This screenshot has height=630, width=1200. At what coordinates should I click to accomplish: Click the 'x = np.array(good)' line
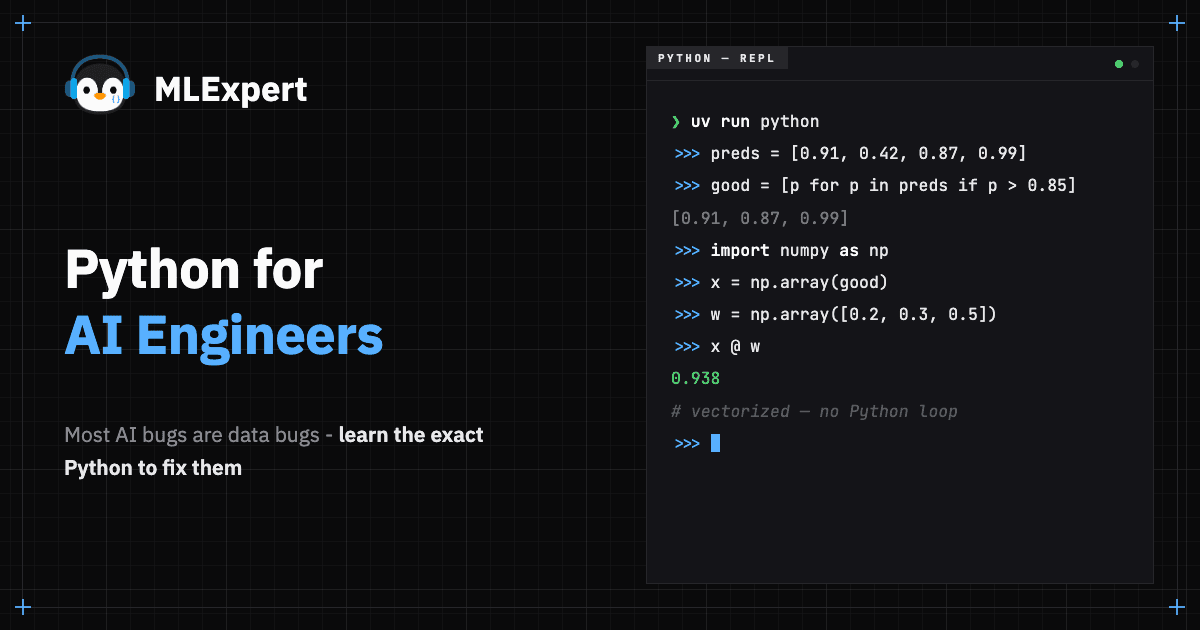tap(799, 282)
